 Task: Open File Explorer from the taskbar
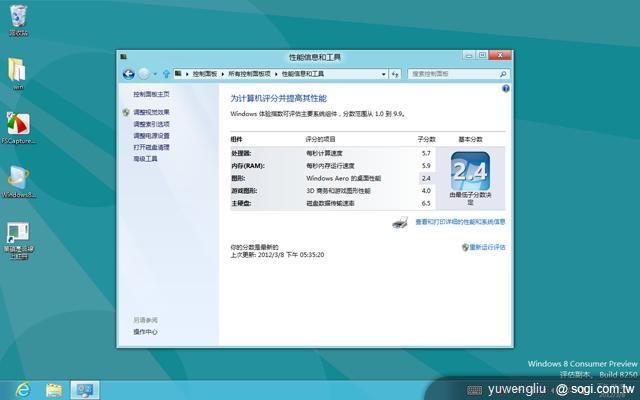[x=53, y=390]
